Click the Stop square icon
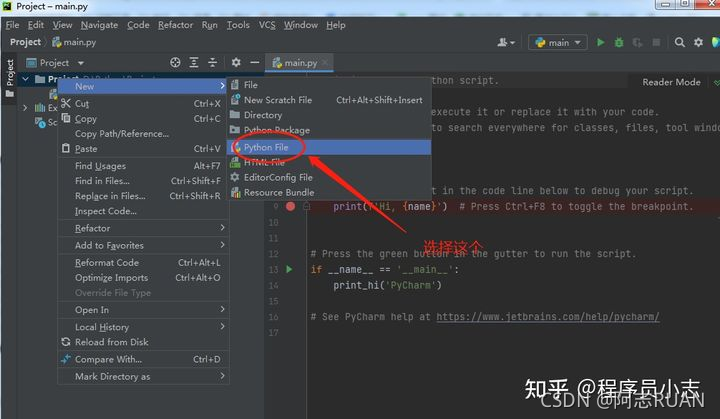 point(656,42)
